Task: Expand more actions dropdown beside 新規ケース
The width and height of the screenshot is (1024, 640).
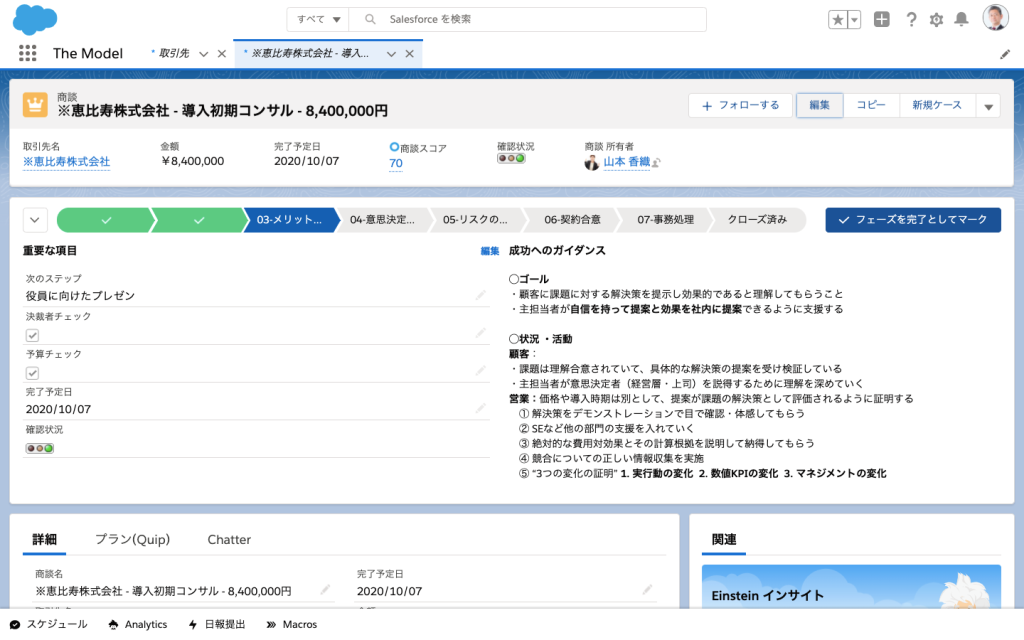Action: pyautogui.click(x=988, y=106)
